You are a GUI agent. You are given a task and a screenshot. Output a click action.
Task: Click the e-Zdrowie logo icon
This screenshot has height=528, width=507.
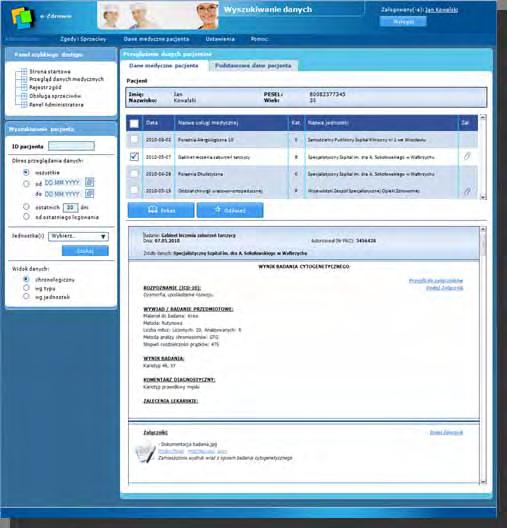pyautogui.click(x=22, y=17)
